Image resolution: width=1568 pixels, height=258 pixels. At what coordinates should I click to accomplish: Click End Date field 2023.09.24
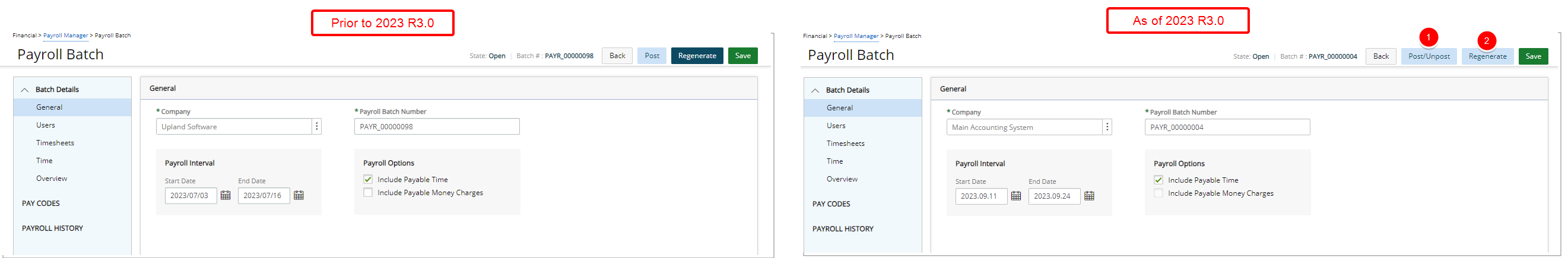(1054, 196)
